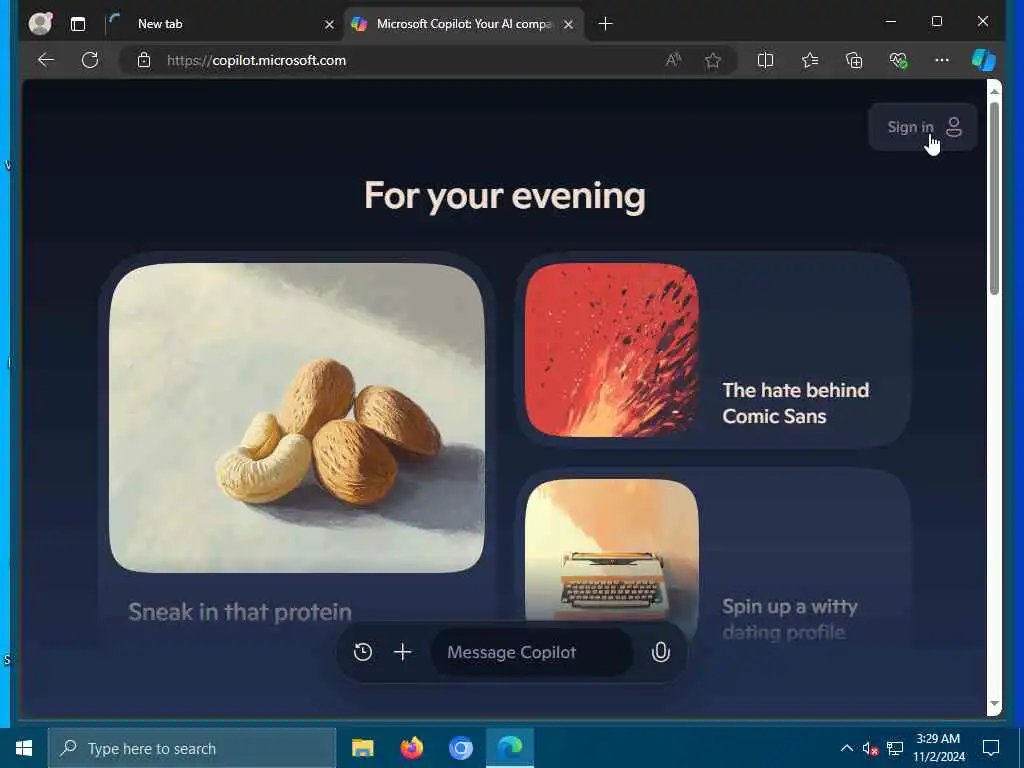Start voice input with microphone icon
This screenshot has width=1024, height=768.
point(660,652)
